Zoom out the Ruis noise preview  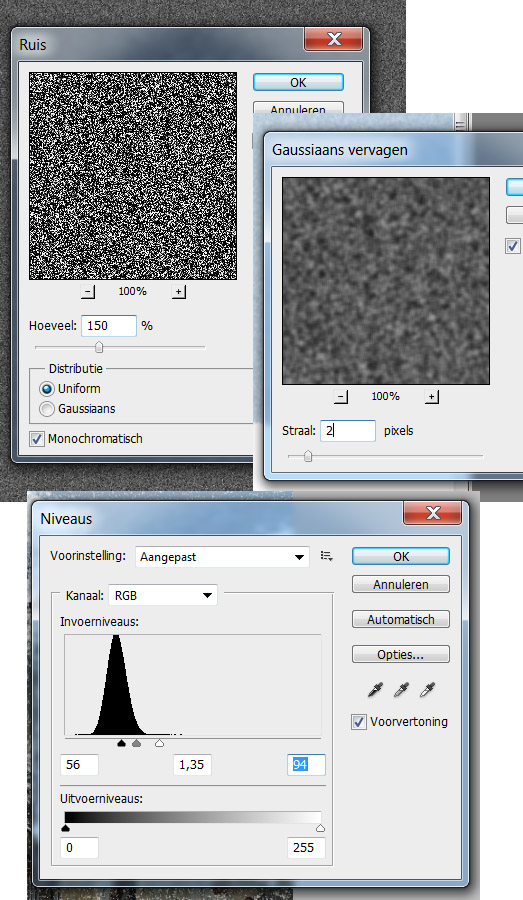click(88, 292)
